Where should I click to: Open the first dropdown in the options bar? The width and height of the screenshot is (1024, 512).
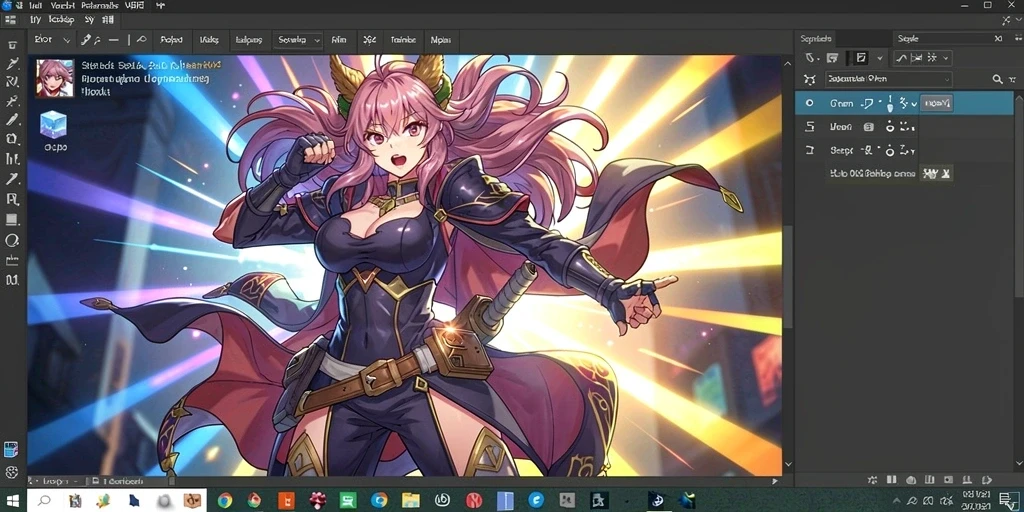click(x=52, y=40)
